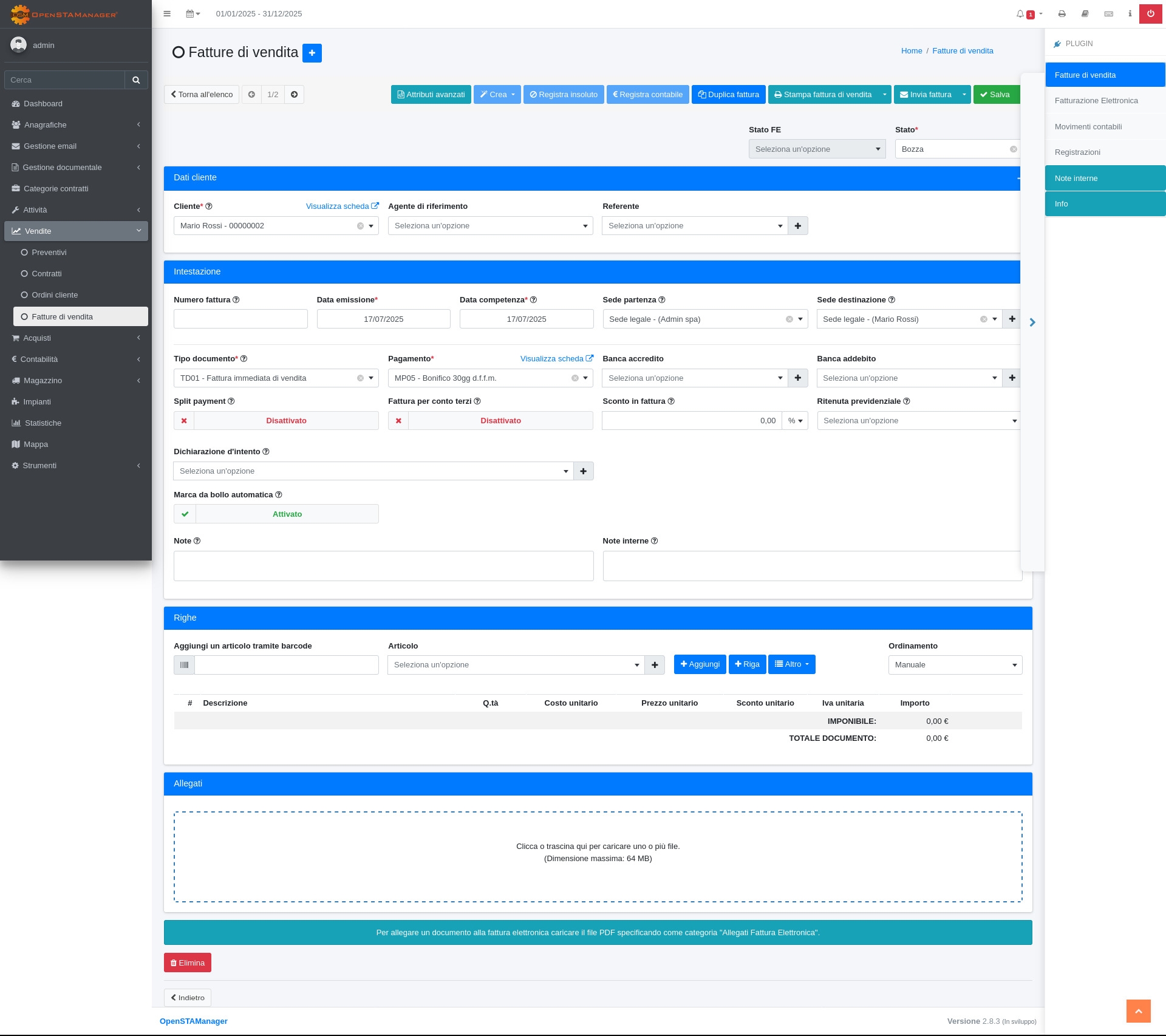
Task: Click the red power logout icon
Action: click(x=1150, y=13)
